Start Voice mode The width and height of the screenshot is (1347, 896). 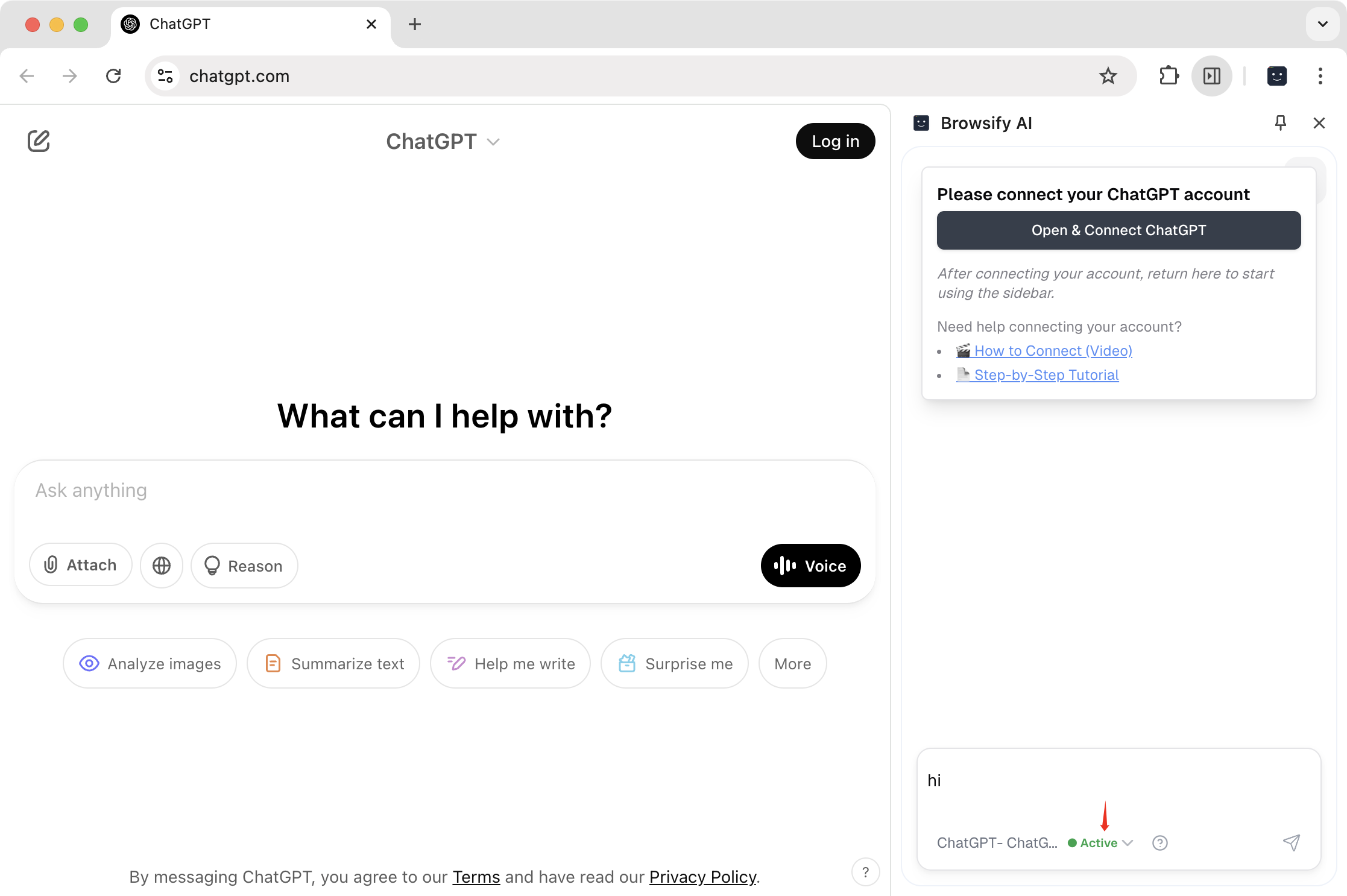coord(810,566)
